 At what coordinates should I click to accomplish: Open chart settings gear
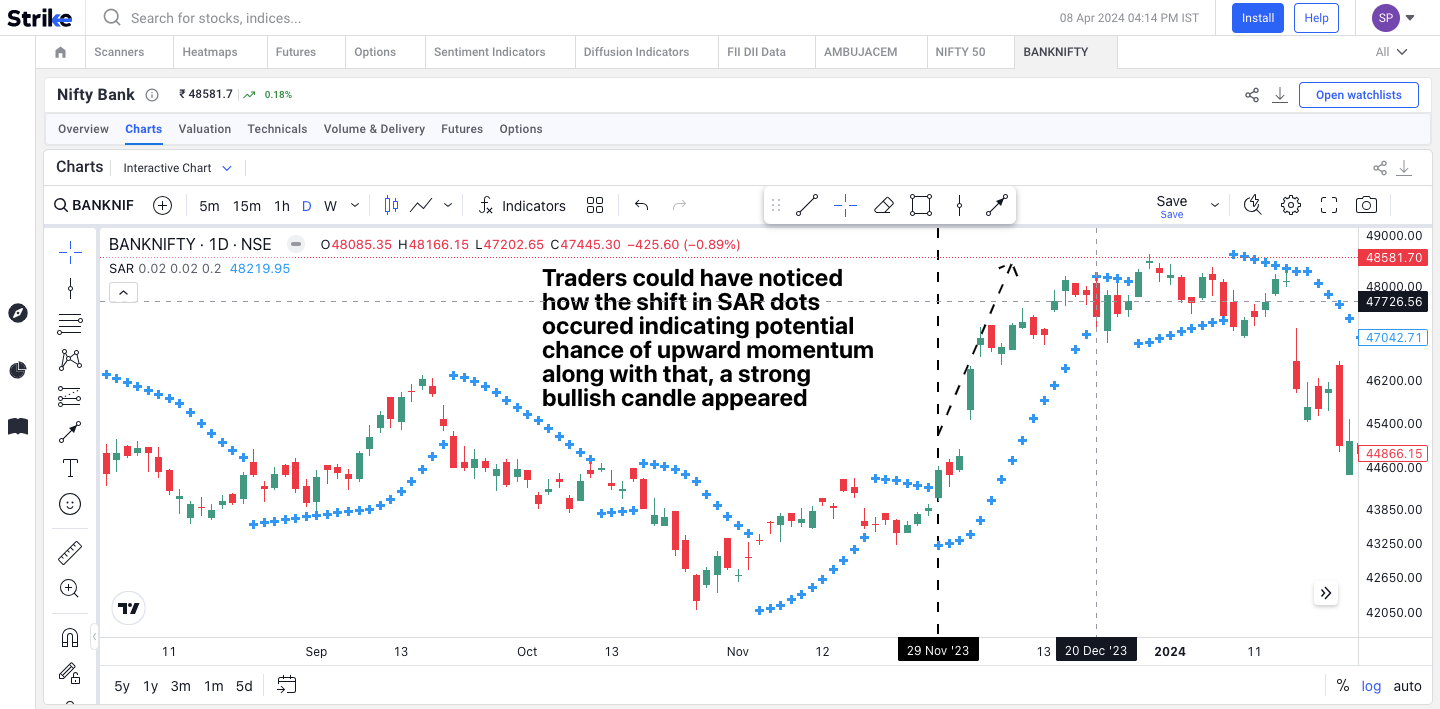point(1291,205)
